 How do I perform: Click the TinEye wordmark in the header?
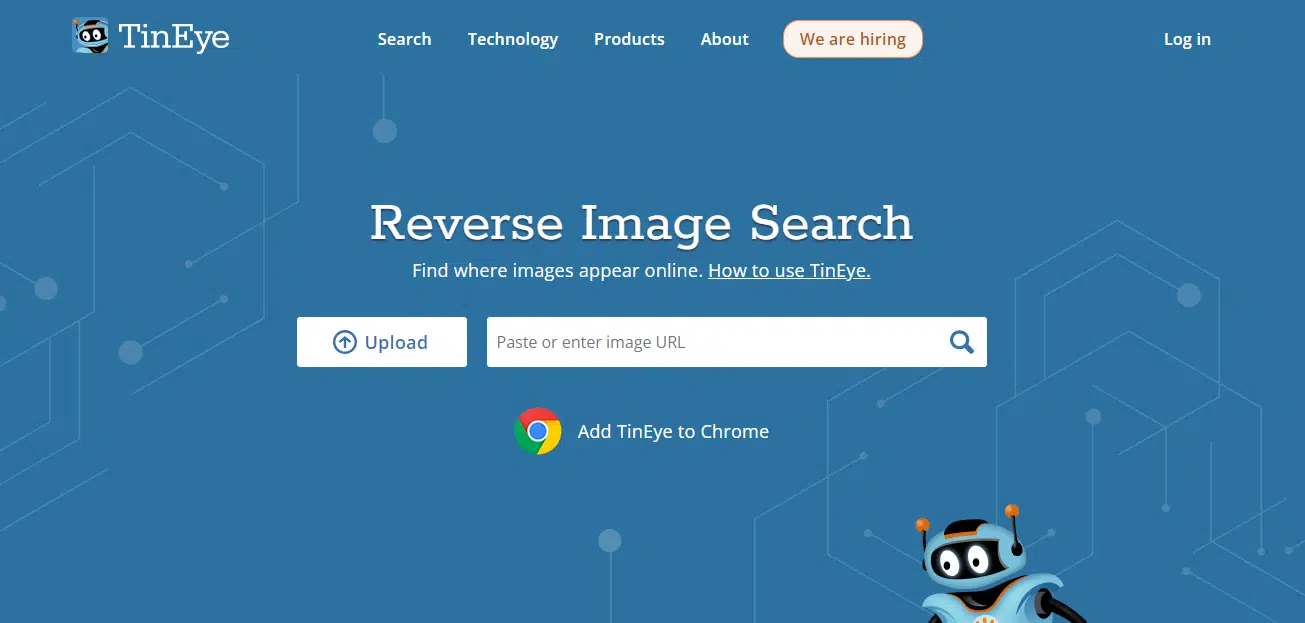[174, 38]
